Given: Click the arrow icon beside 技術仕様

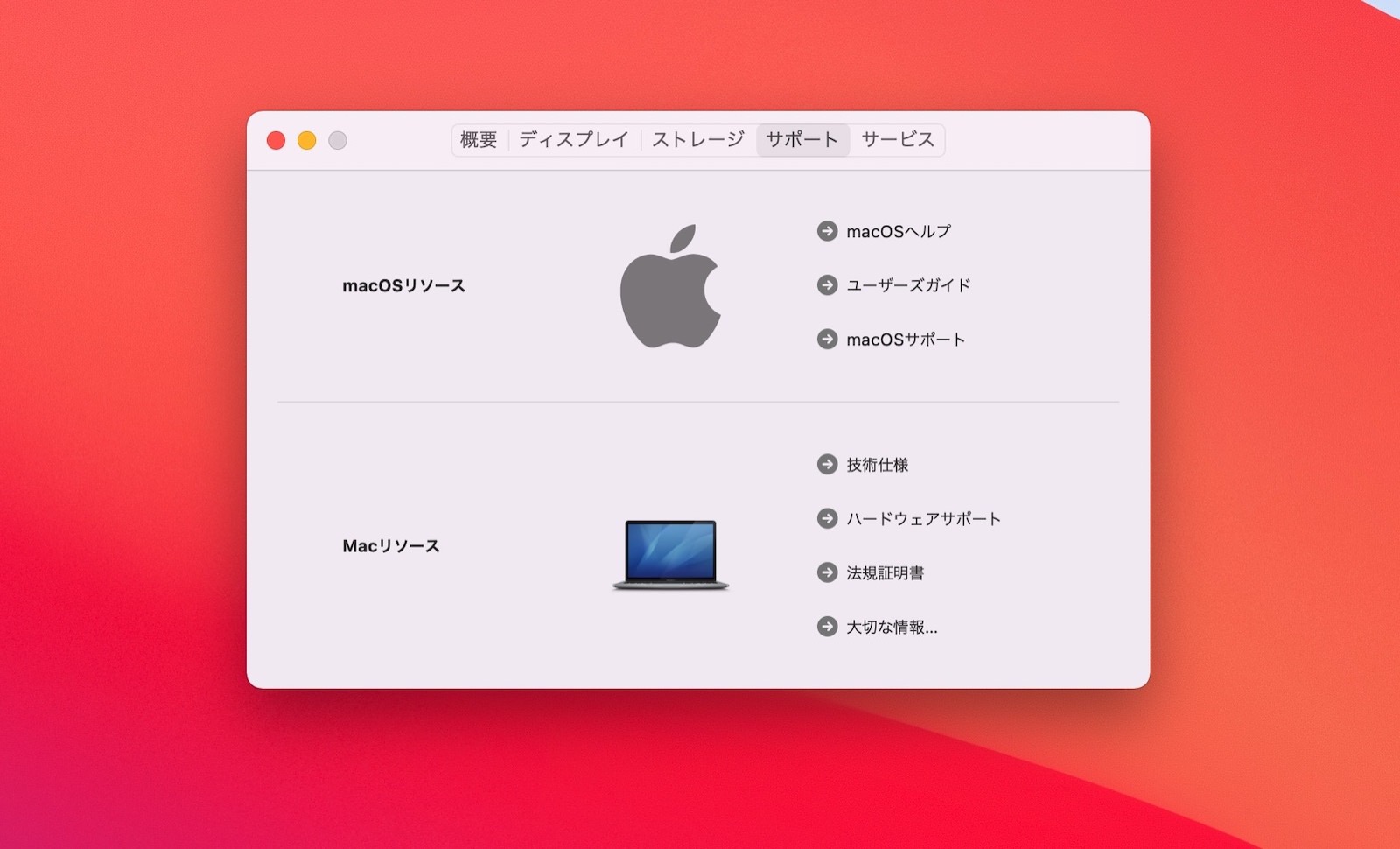Looking at the screenshot, I should pyautogui.click(x=827, y=465).
